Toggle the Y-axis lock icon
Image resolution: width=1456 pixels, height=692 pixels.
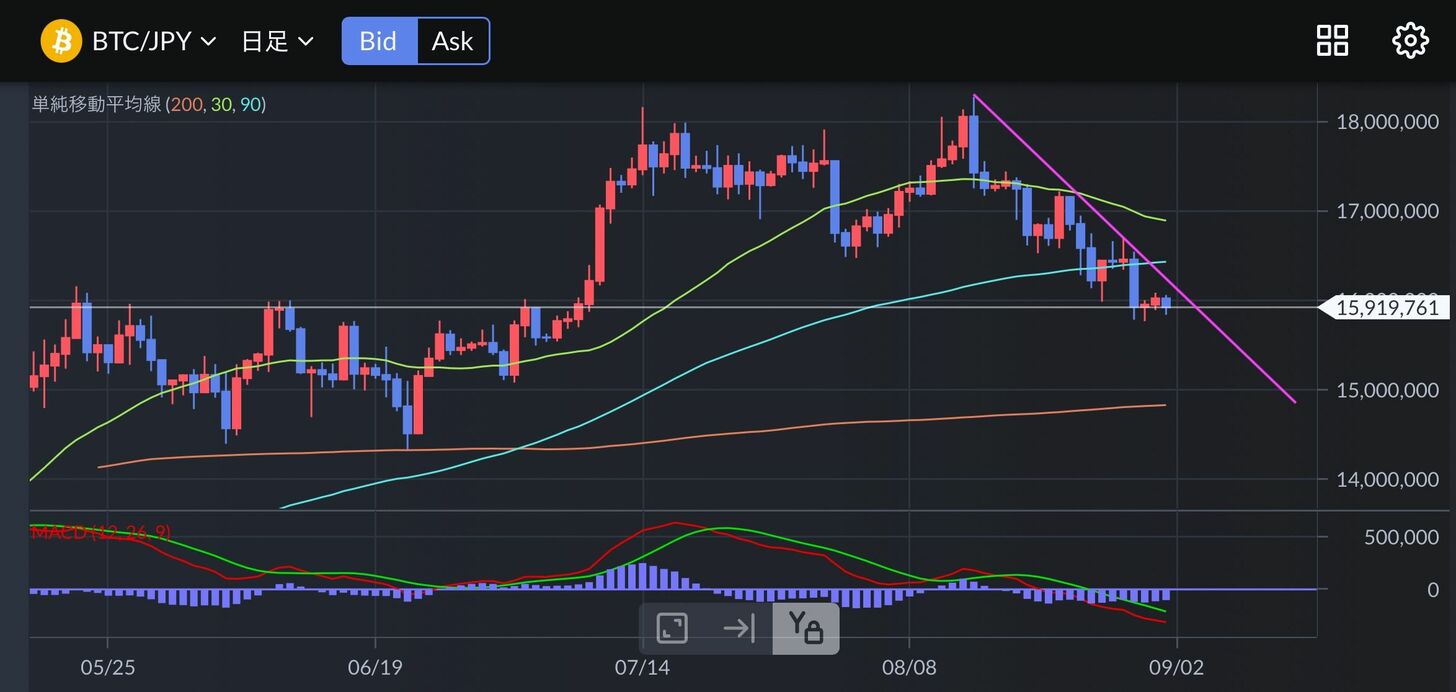(x=805, y=628)
